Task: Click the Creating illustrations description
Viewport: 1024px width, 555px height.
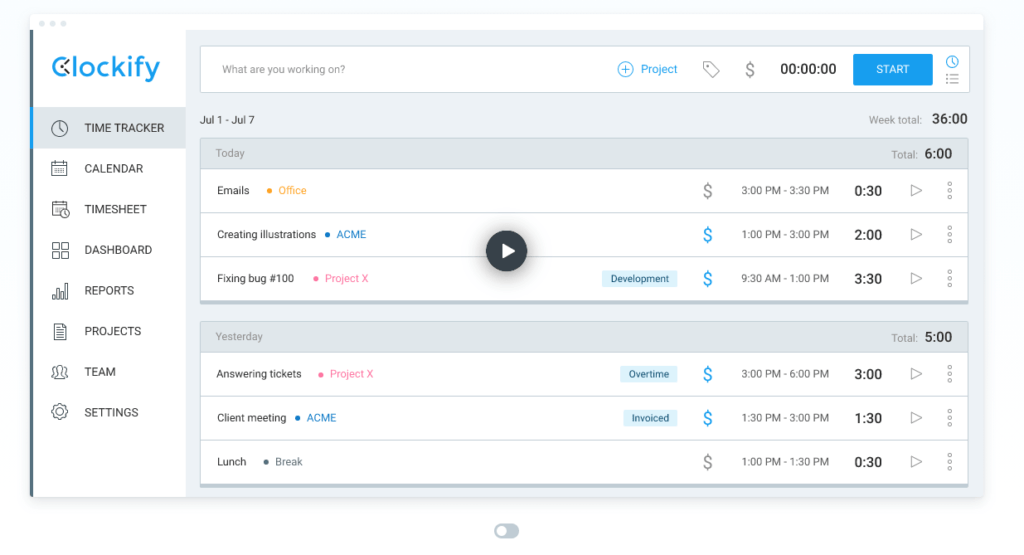Action: click(266, 234)
